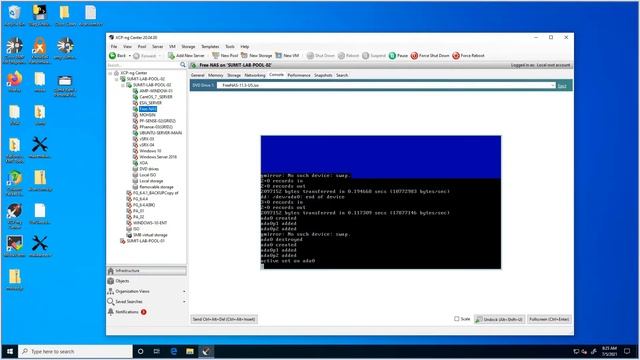The width and height of the screenshot is (640, 360).
Task: Click the Objects cube icon
Action: [111, 281]
